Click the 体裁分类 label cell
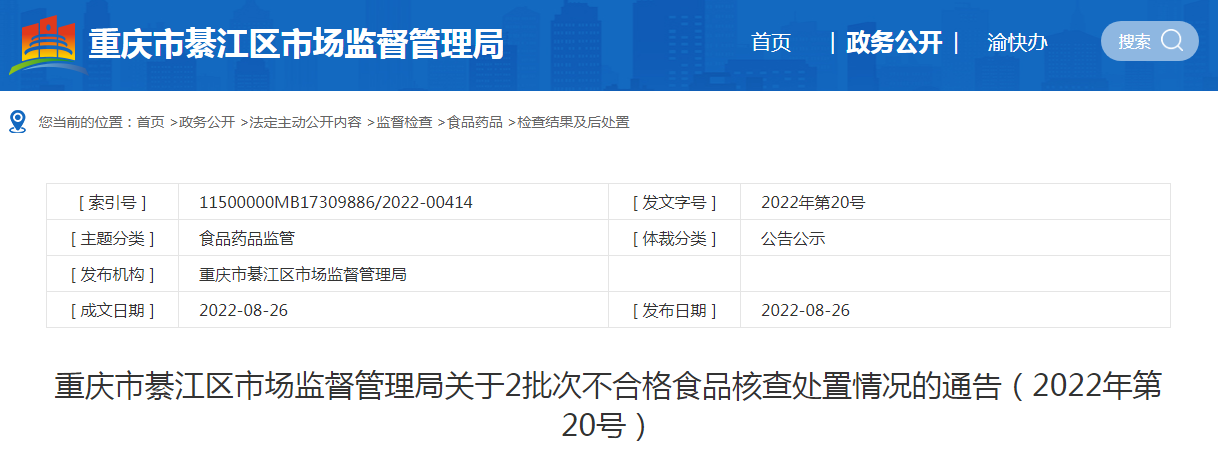The width and height of the screenshot is (1218, 456). [674, 238]
